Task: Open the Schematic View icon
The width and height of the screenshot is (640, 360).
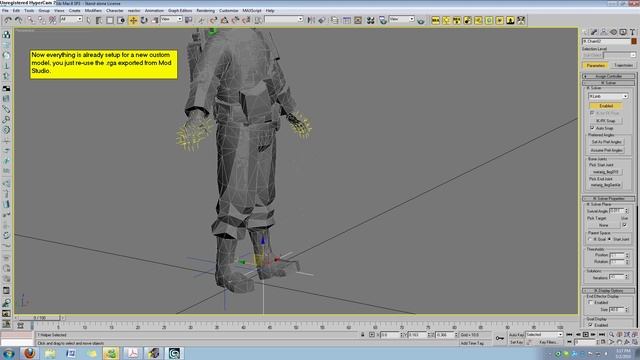Action: click(x=358, y=20)
